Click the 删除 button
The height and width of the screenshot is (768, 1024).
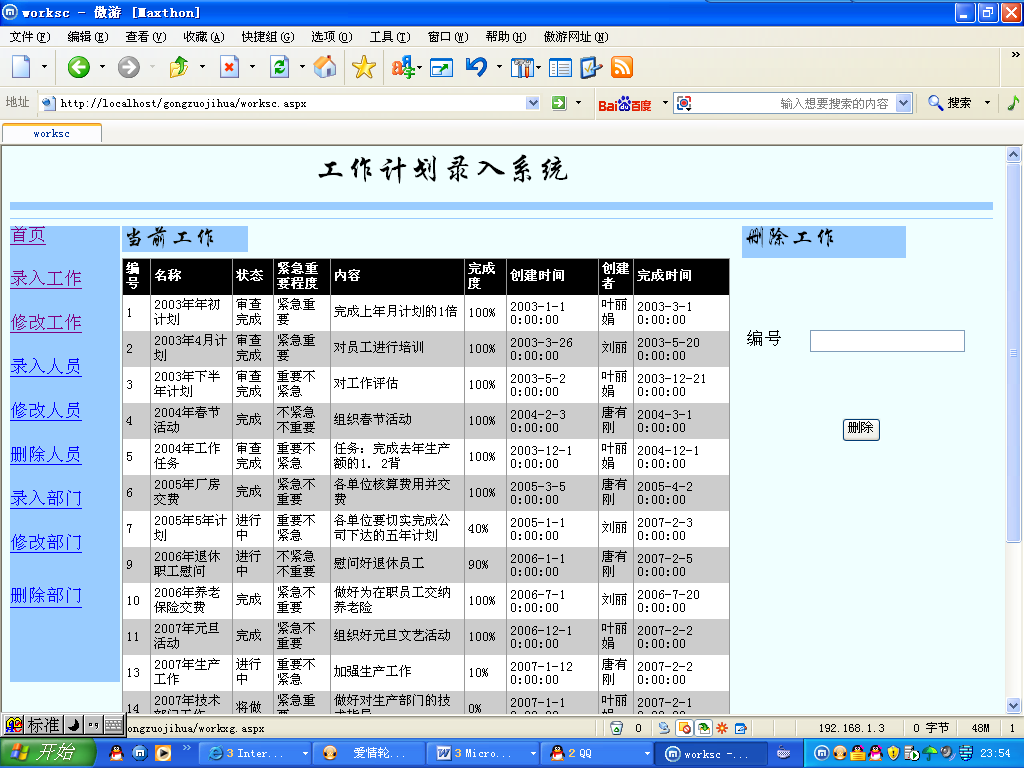[861, 429]
